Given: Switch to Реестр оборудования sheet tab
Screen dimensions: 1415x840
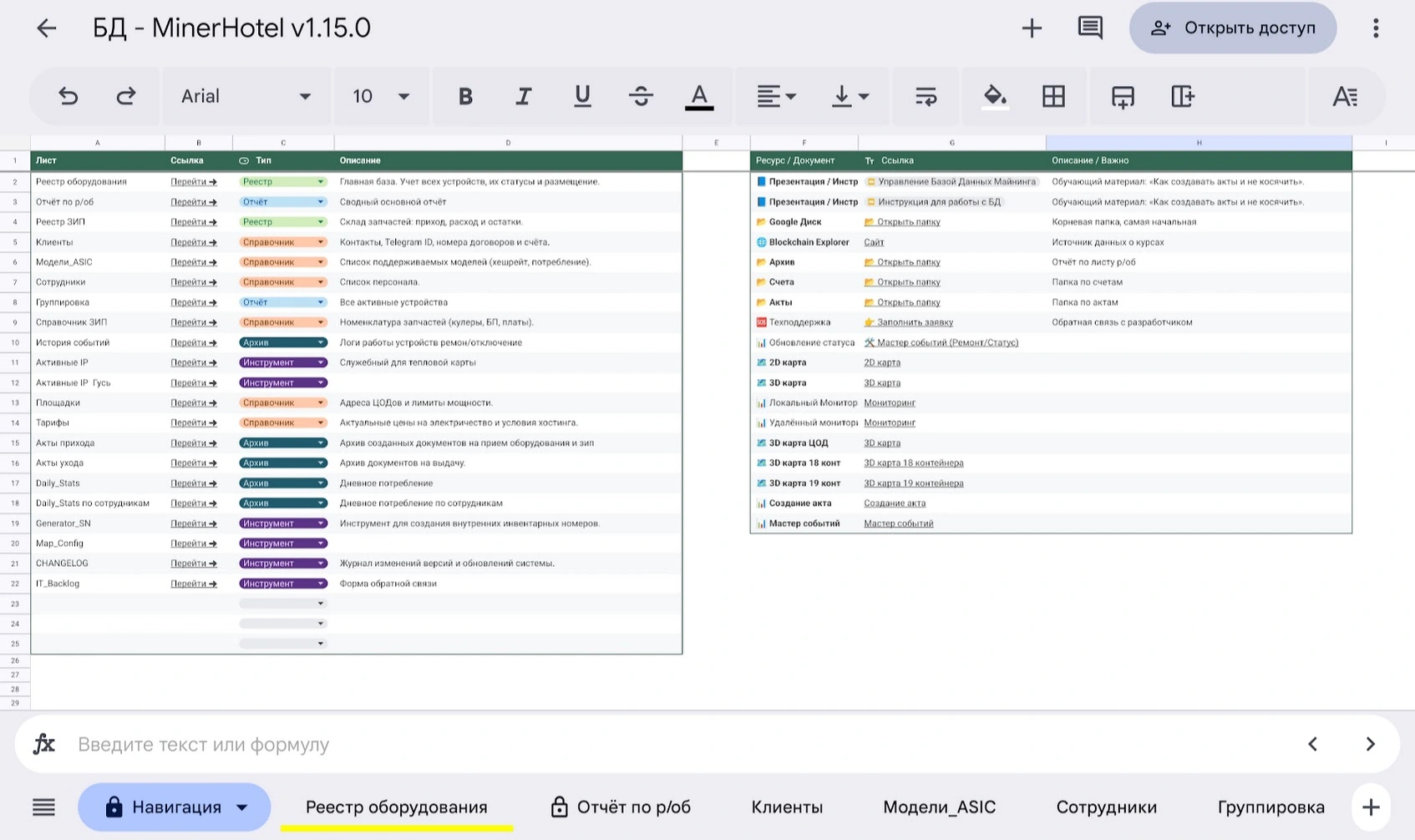Looking at the screenshot, I should pyautogui.click(x=397, y=807).
